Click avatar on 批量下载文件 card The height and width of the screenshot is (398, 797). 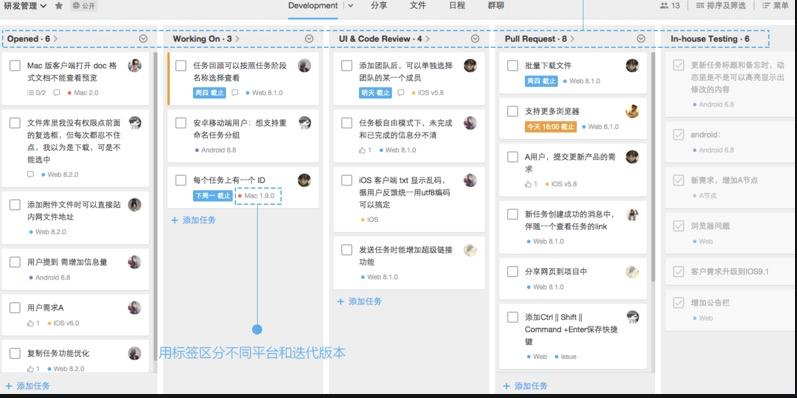coord(632,65)
